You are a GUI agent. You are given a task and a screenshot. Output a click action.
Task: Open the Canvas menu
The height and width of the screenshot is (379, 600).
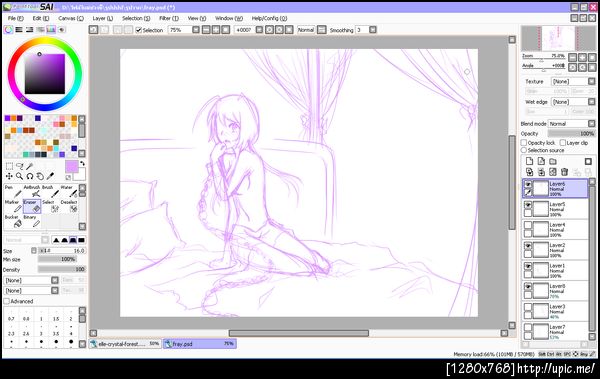point(71,18)
